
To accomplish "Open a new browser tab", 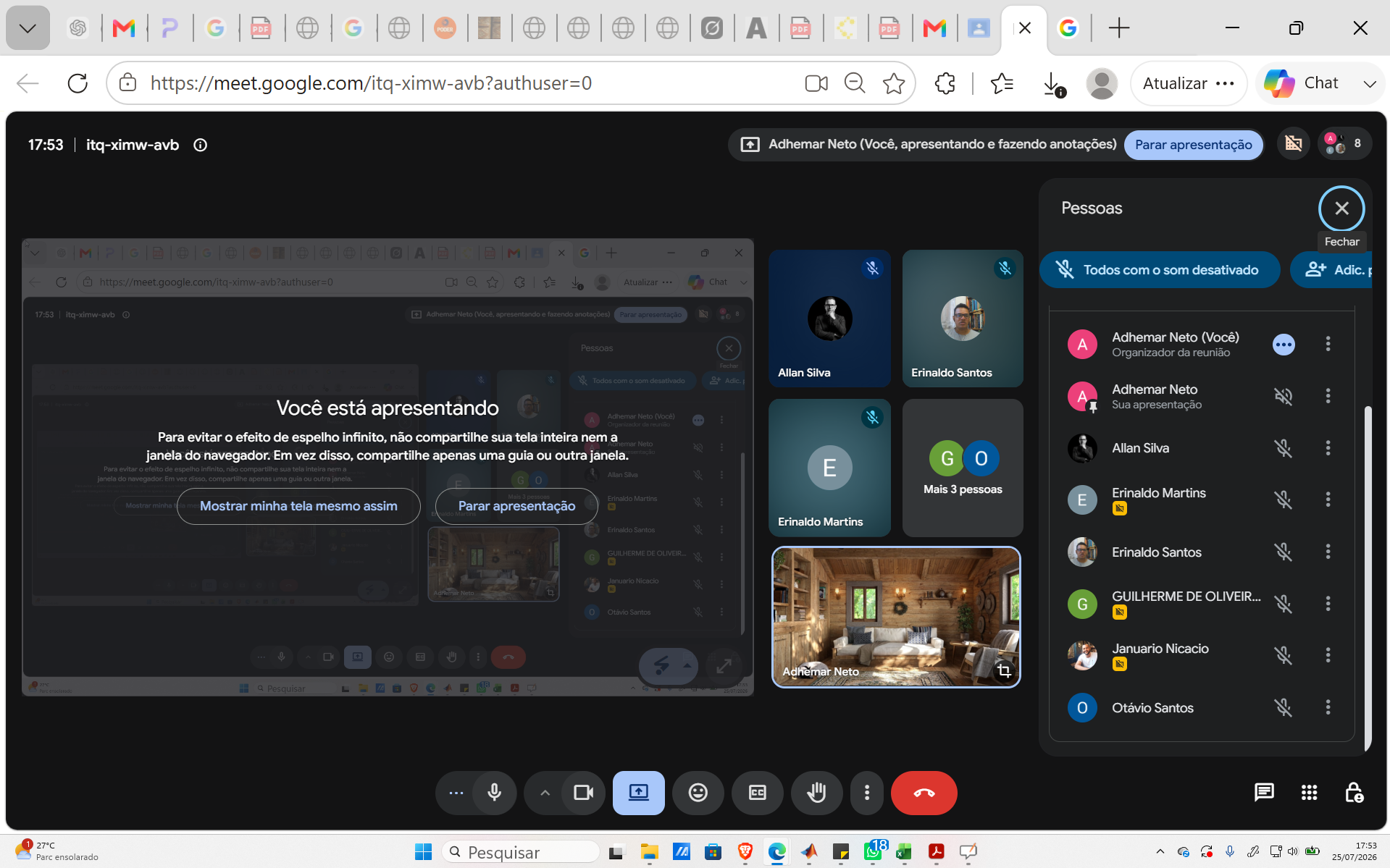I will point(1118,28).
